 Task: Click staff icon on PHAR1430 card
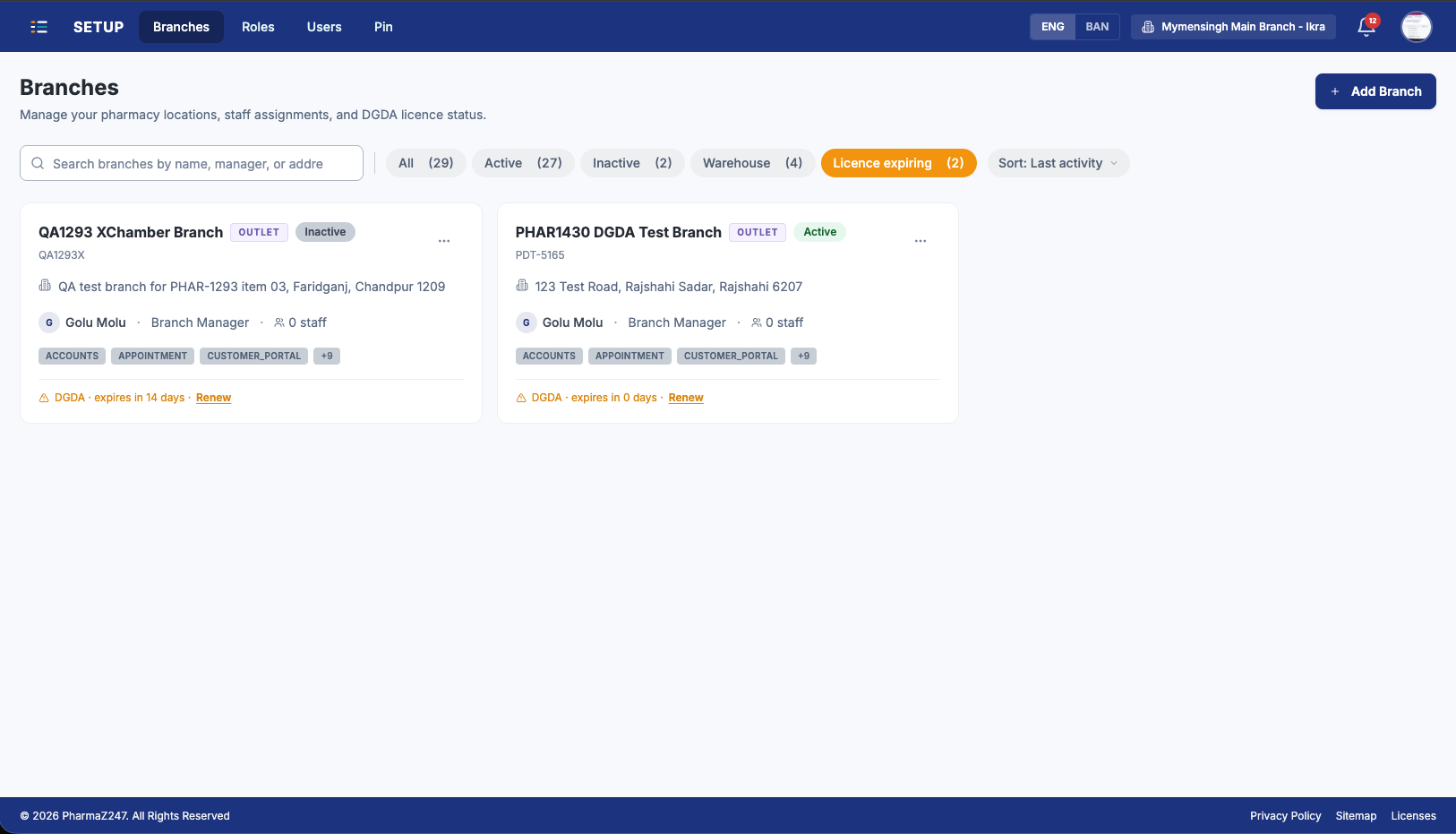click(757, 322)
